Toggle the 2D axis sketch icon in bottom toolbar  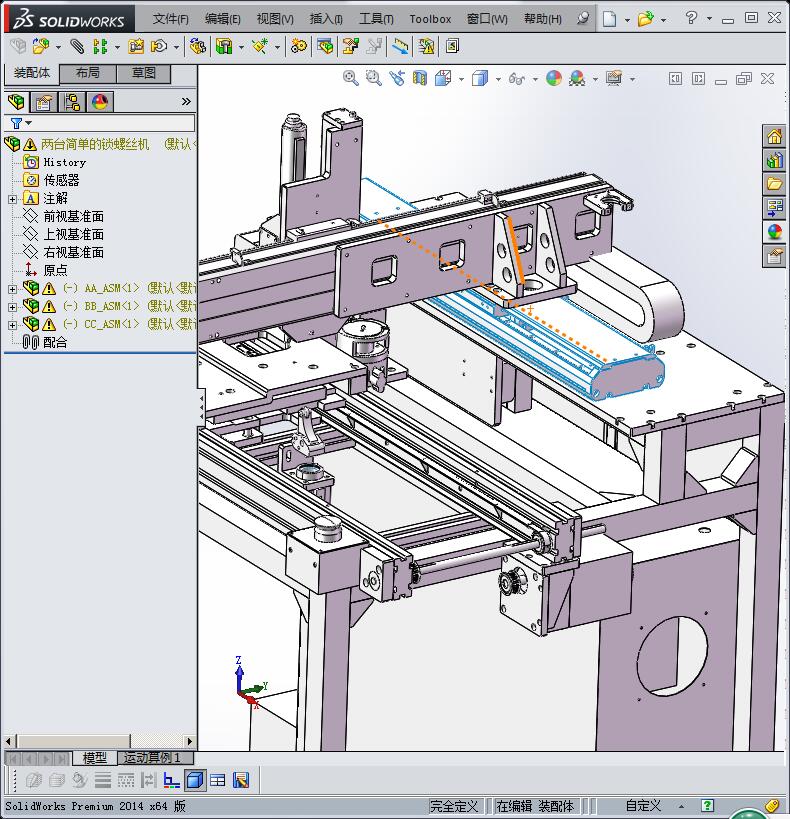(x=172, y=780)
